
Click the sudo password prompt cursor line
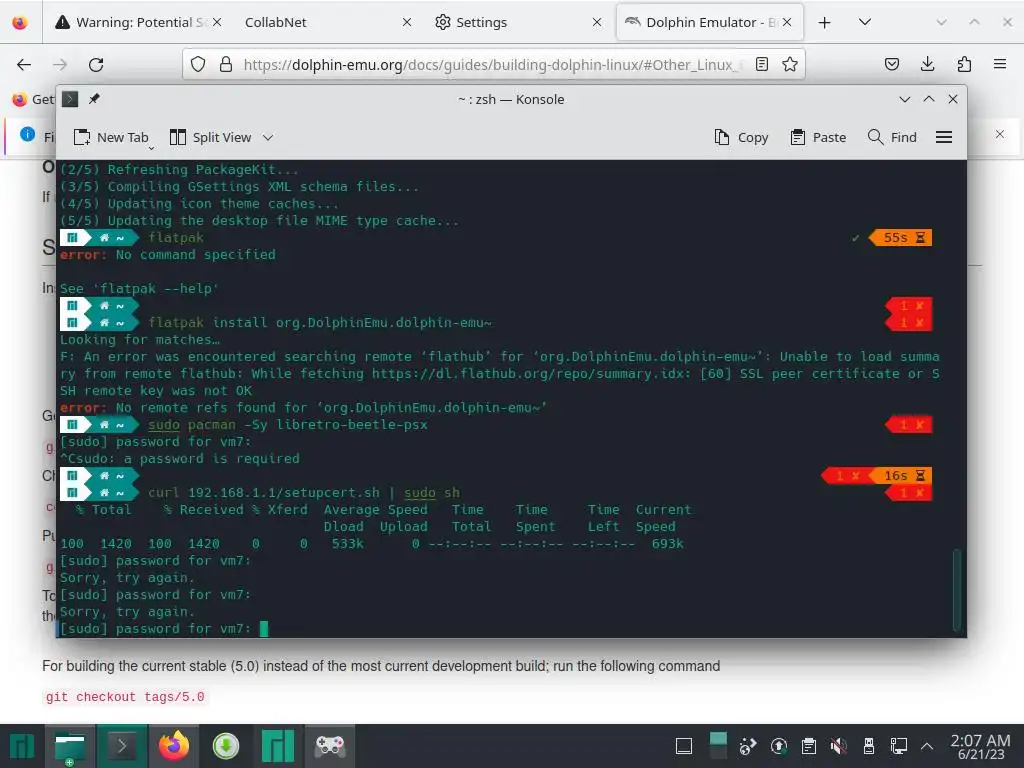point(163,629)
